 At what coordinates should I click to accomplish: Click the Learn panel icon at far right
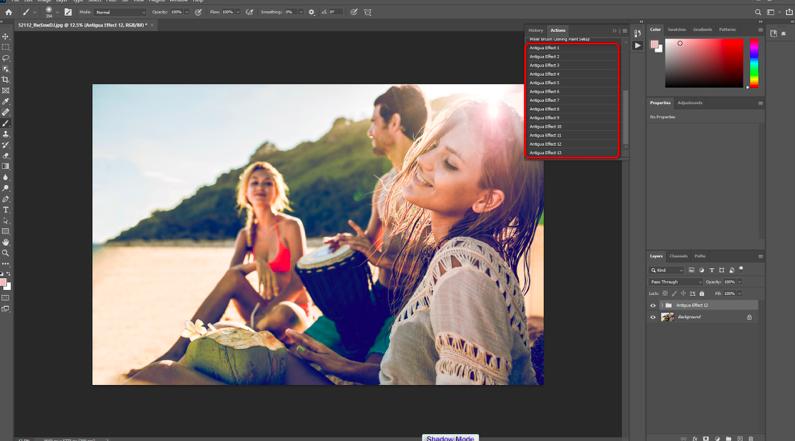(x=773, y=33)
